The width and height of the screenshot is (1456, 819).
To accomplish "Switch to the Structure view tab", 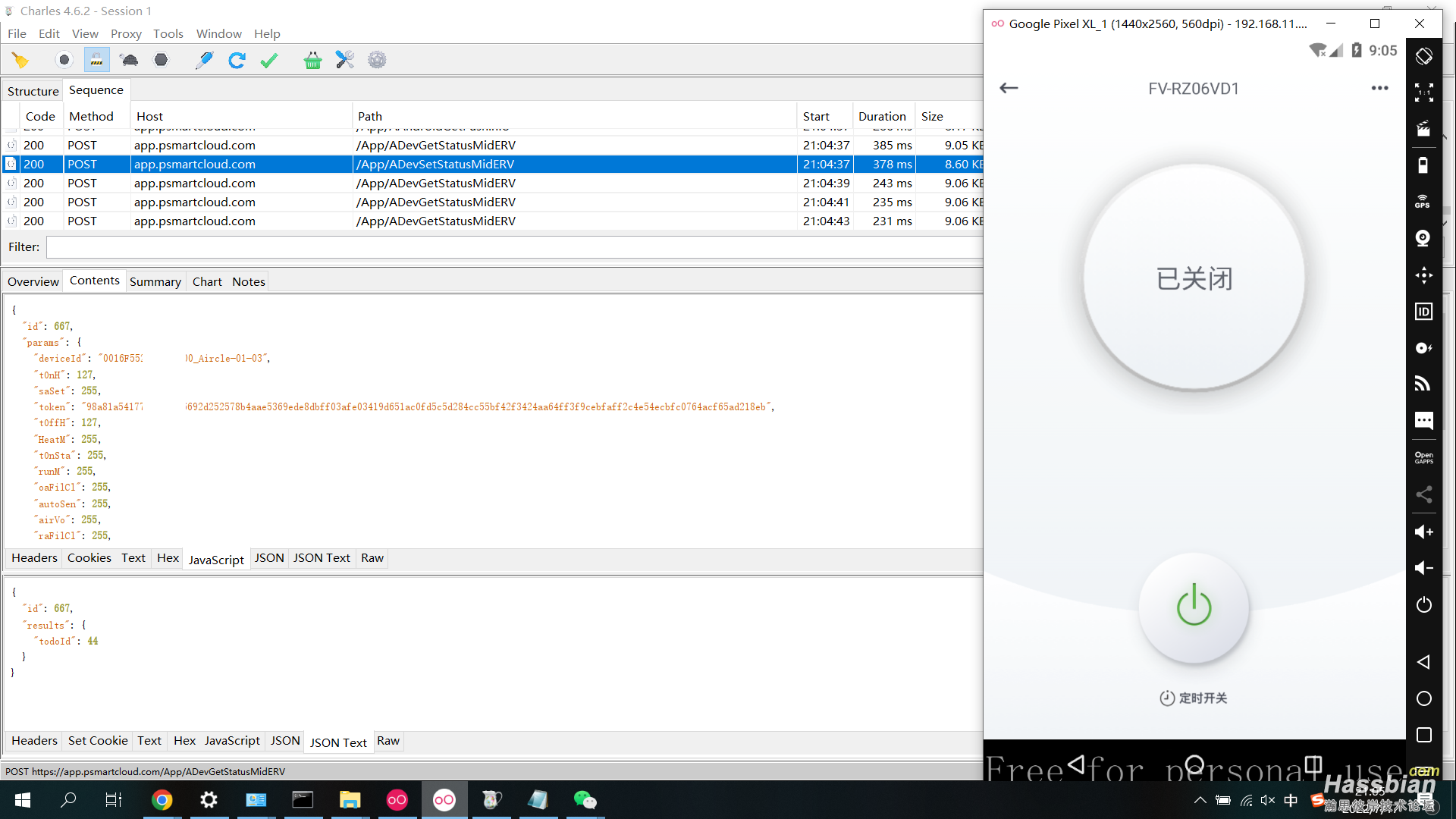I will (x=33, y=90).
